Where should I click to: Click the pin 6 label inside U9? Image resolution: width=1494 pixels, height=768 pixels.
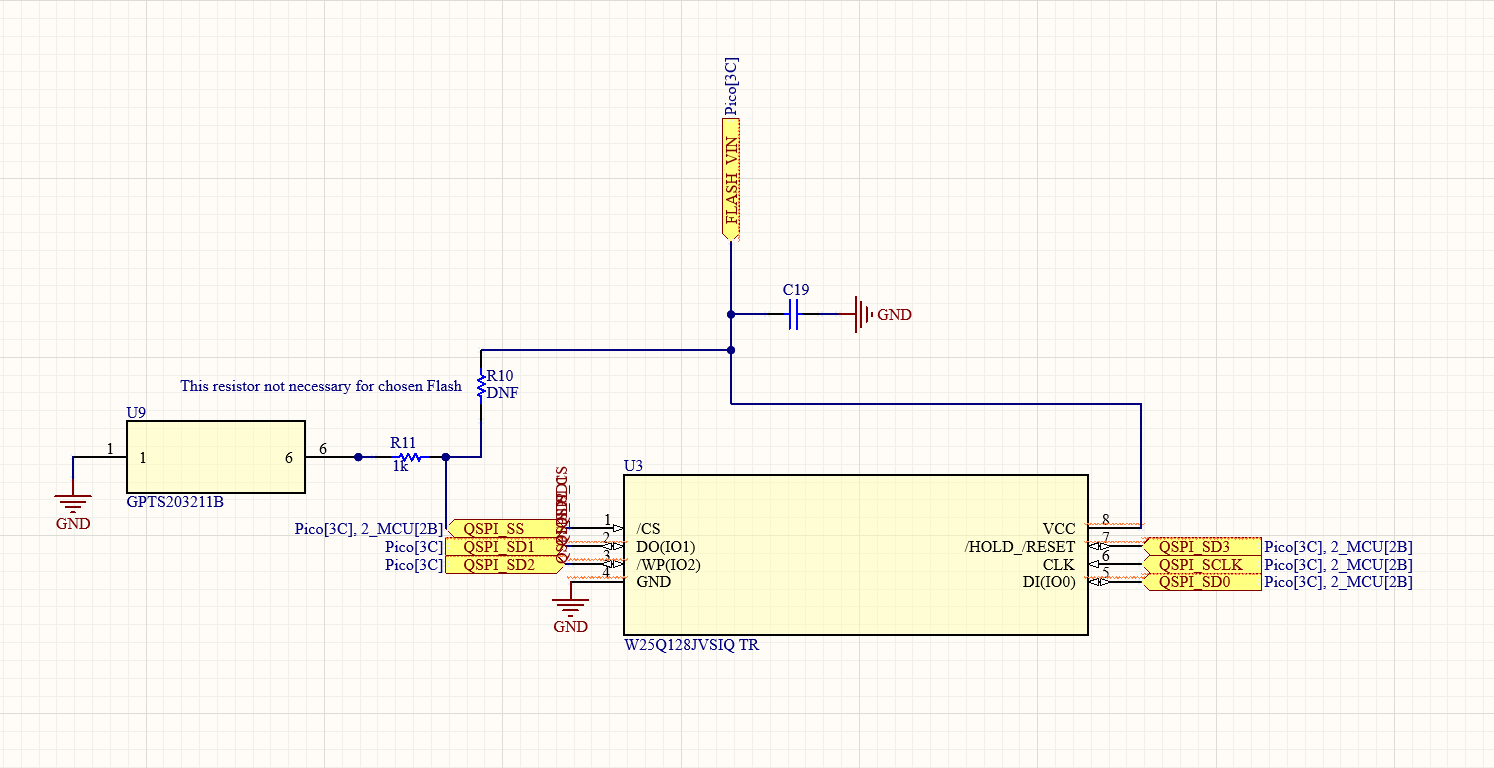(x=289, y=458)
